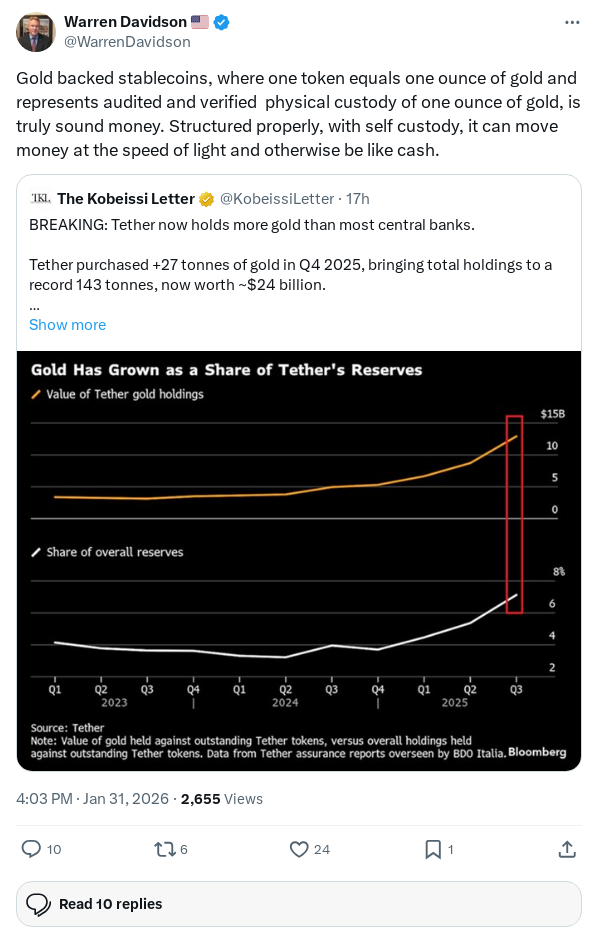Like the tweet with the heart
The width and height of the screenshot is (598, 935).
(298, 848)
